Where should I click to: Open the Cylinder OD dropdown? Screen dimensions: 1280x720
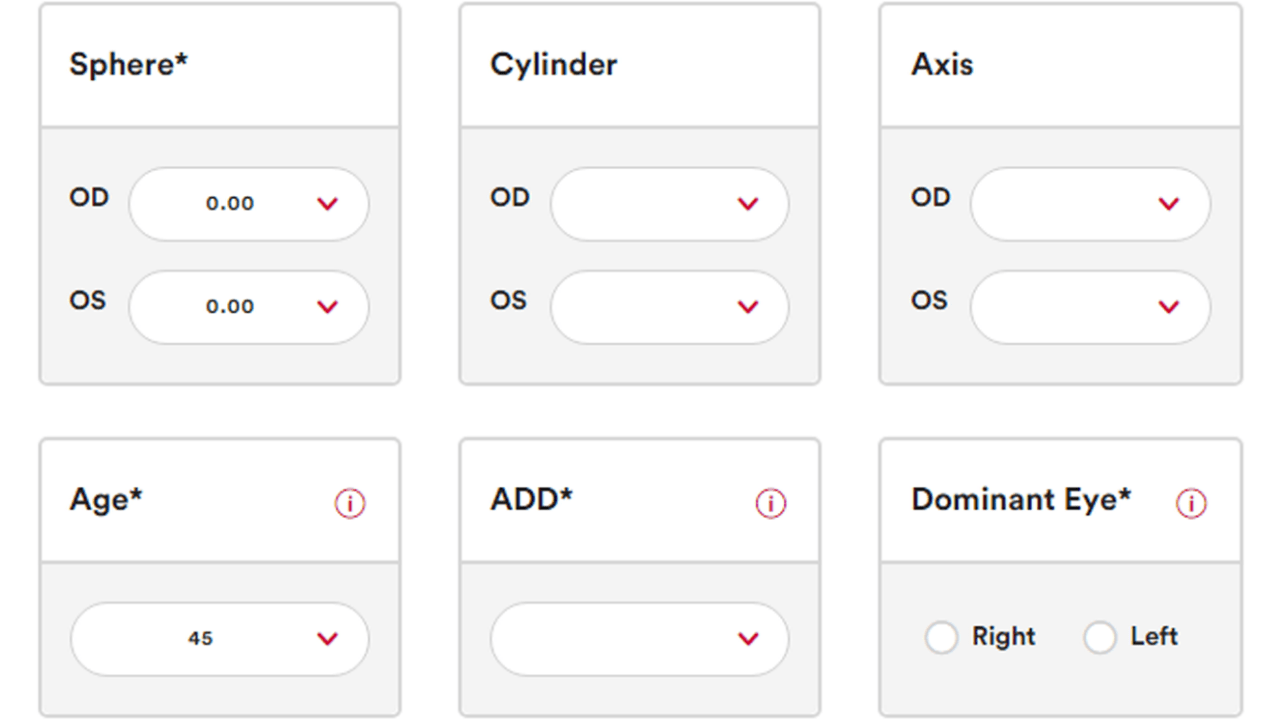[x=669, y=204]
